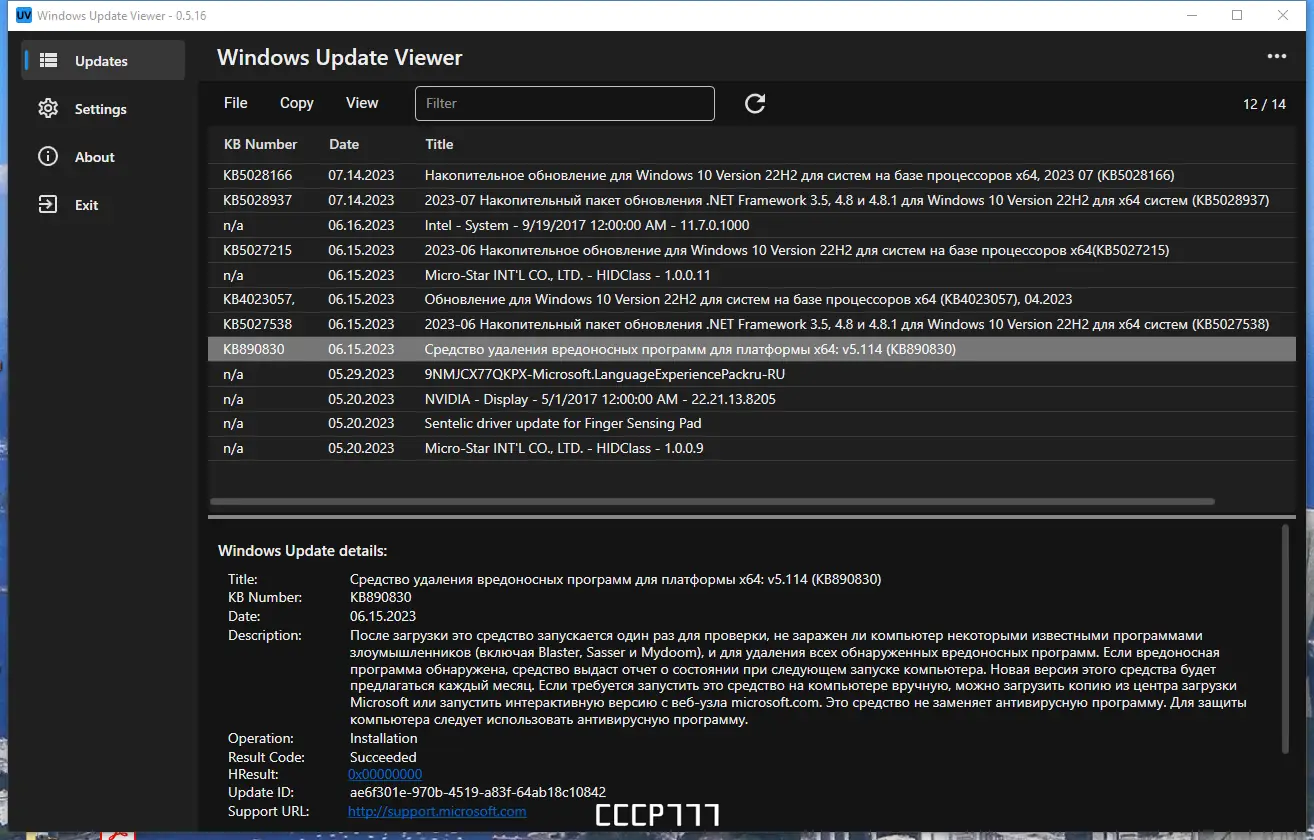1314x840 pixels.
Task: Sort by the Date column header
Action: (344, 144)
